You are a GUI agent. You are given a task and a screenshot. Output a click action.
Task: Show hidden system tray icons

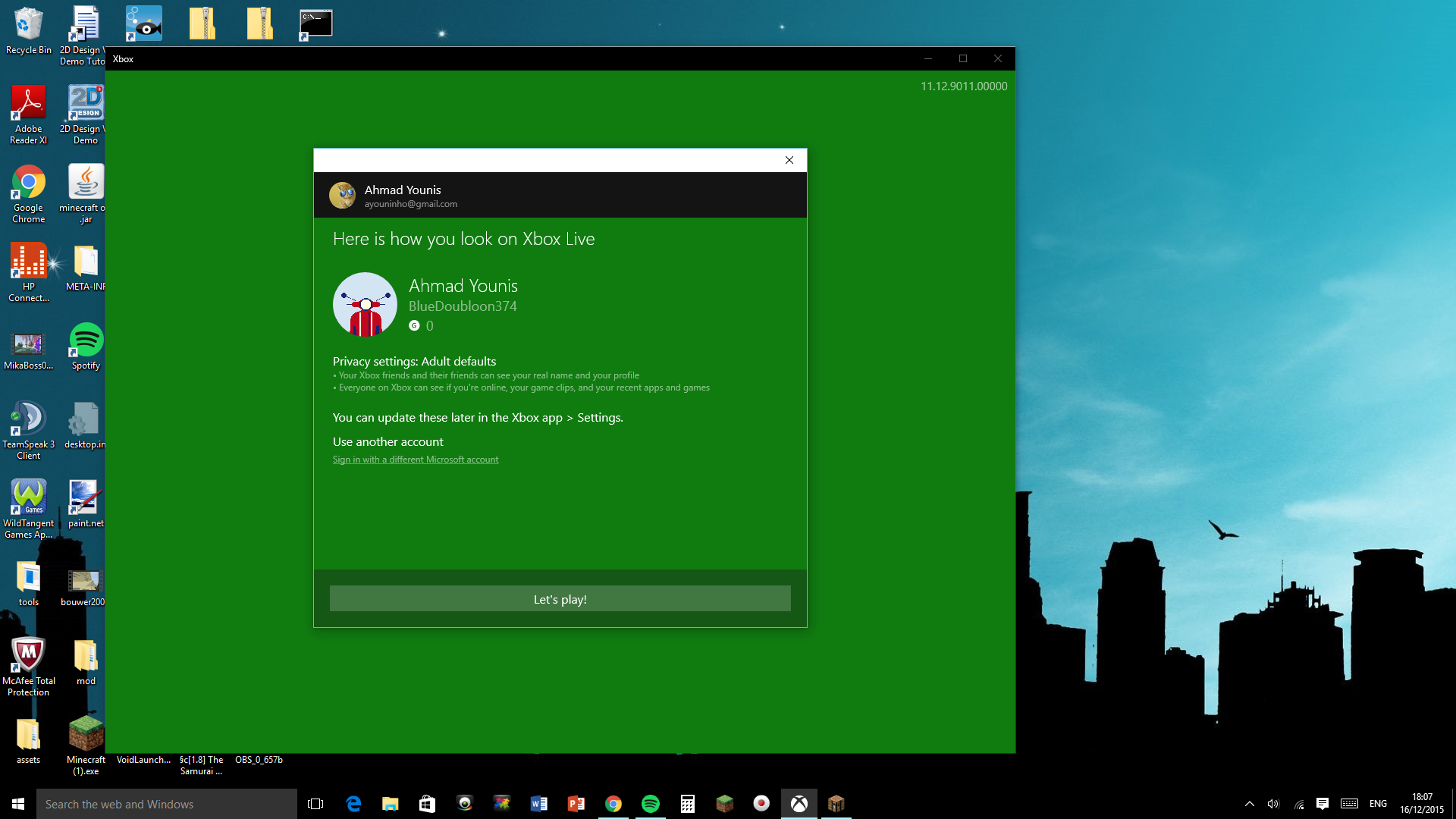pyautogui.click(x=1250, y=804)
